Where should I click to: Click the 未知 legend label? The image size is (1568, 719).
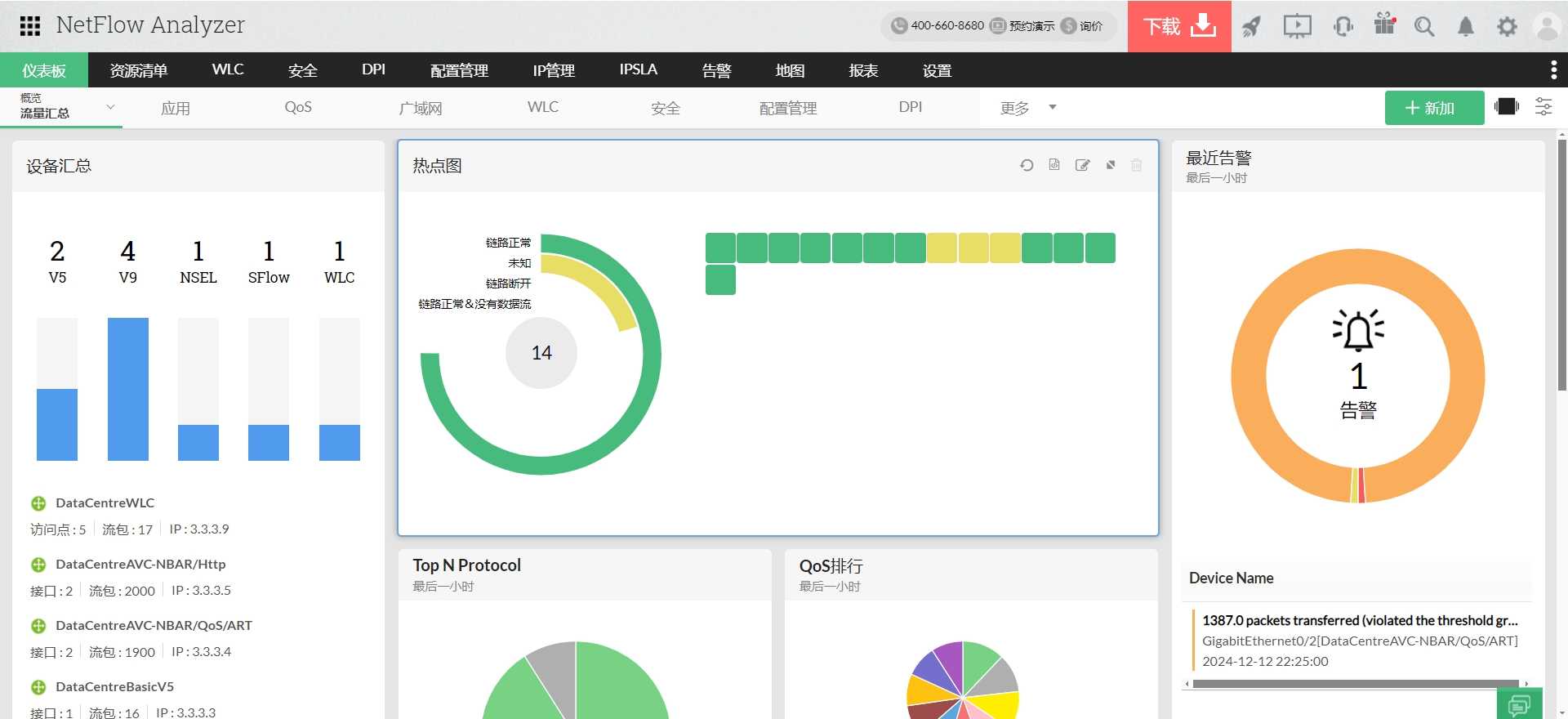519,263
